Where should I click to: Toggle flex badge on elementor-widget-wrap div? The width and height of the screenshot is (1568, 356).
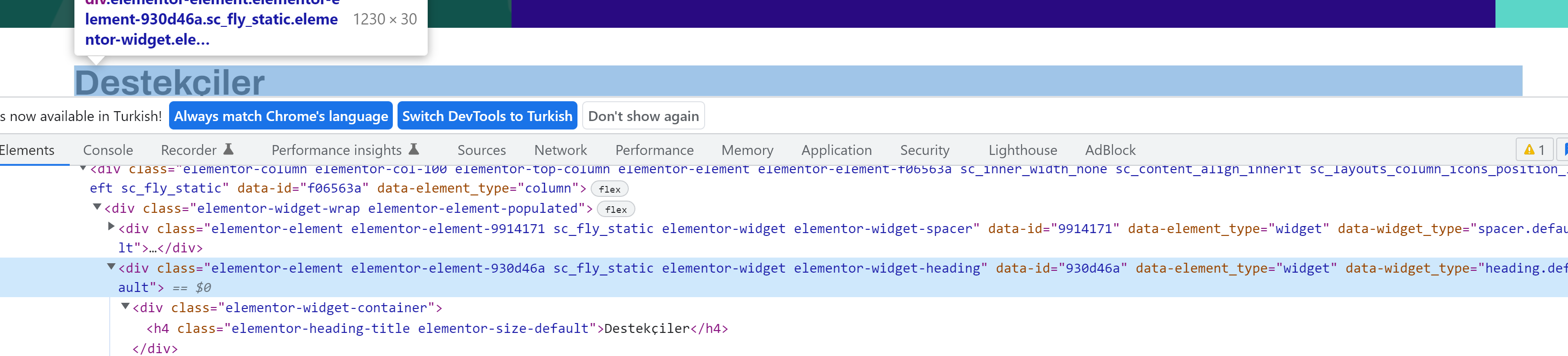[616, 210]
